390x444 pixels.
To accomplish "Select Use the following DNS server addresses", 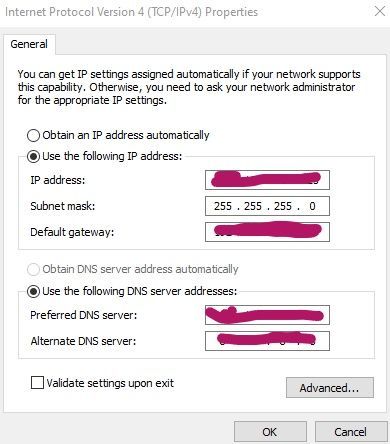I will click(x=33, y=291).
